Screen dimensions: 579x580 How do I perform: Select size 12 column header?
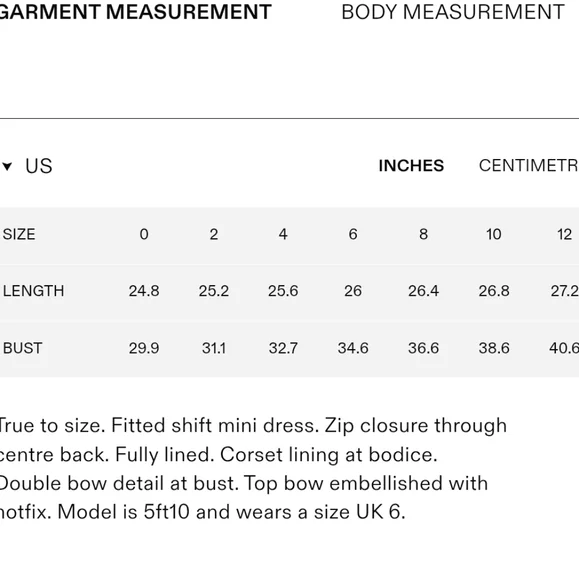565,234
